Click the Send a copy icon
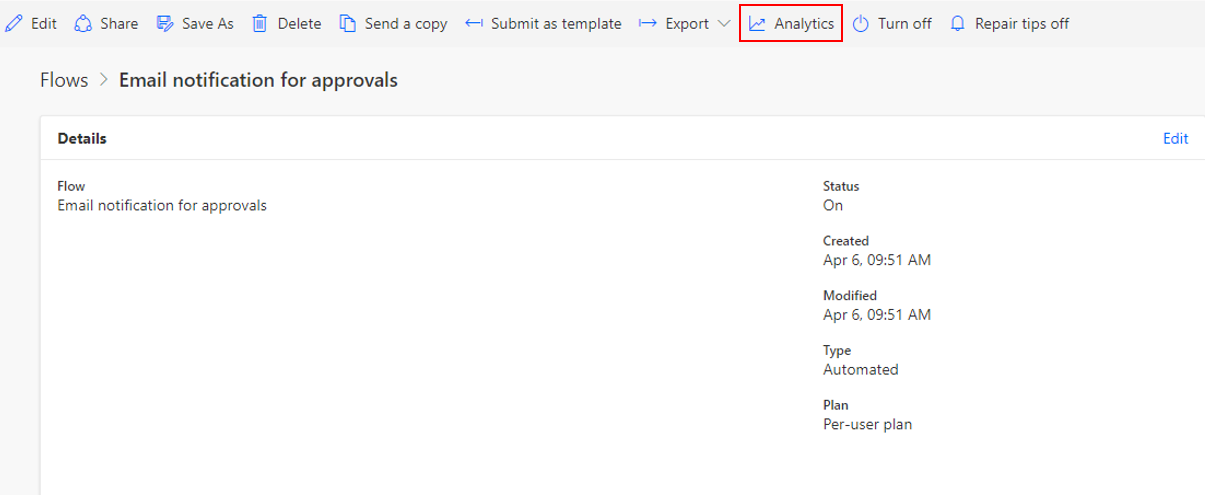1205x495 pixels. point(348,23)
